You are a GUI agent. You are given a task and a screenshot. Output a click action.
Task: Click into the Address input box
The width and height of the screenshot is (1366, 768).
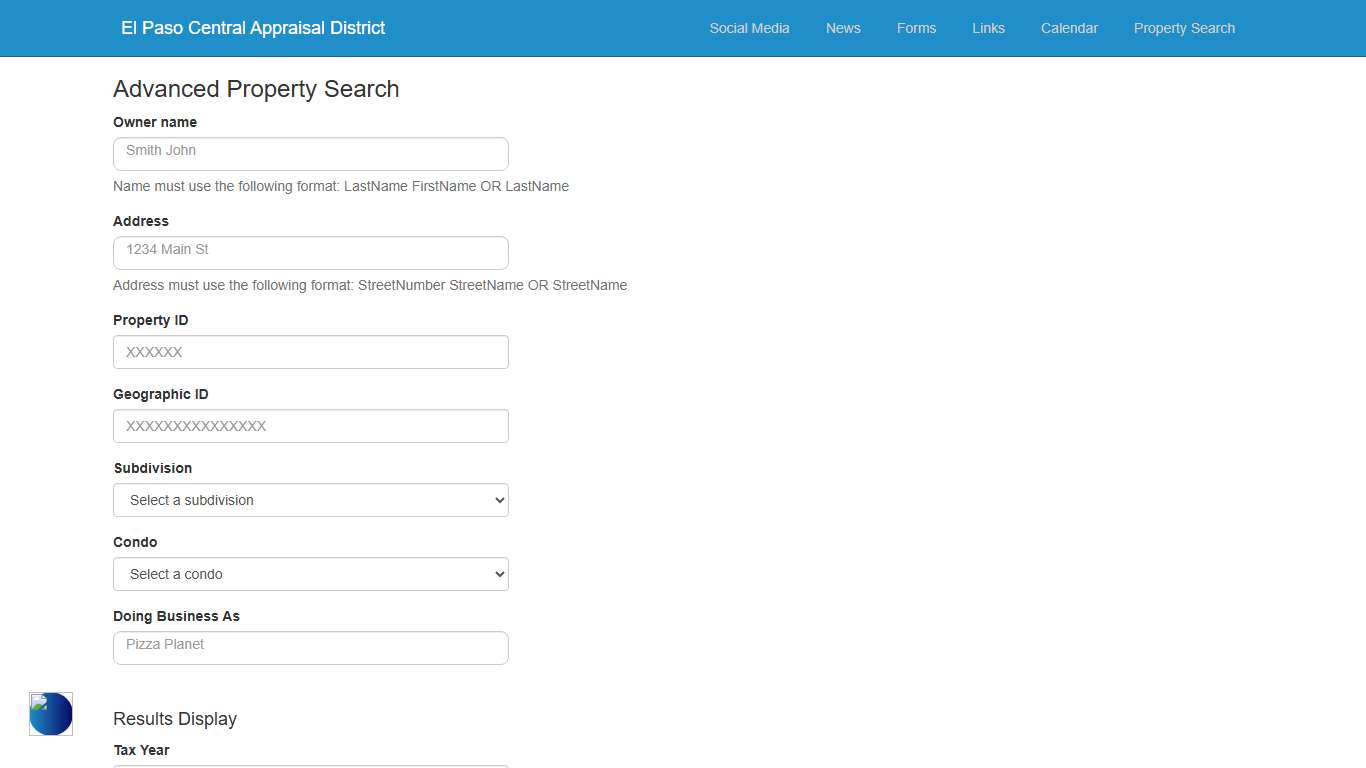click(x=310, y=253)
